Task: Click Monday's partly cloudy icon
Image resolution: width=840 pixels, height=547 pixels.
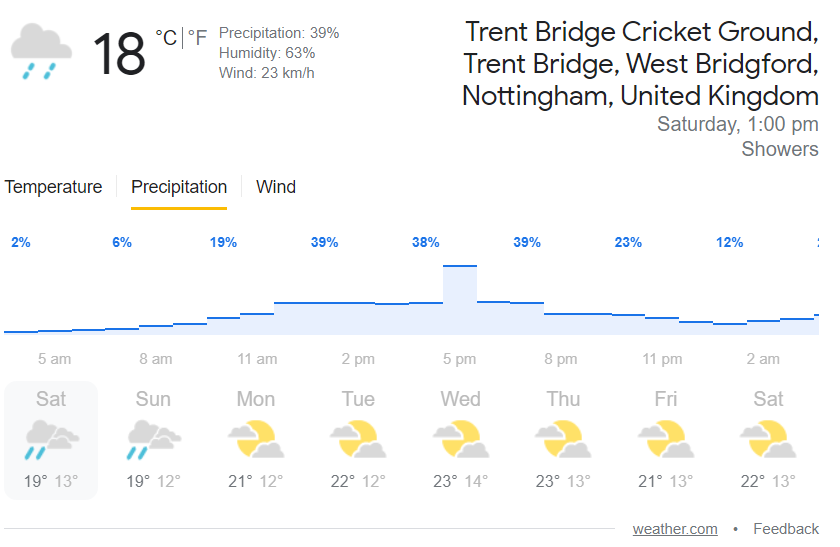Action: 256,440
